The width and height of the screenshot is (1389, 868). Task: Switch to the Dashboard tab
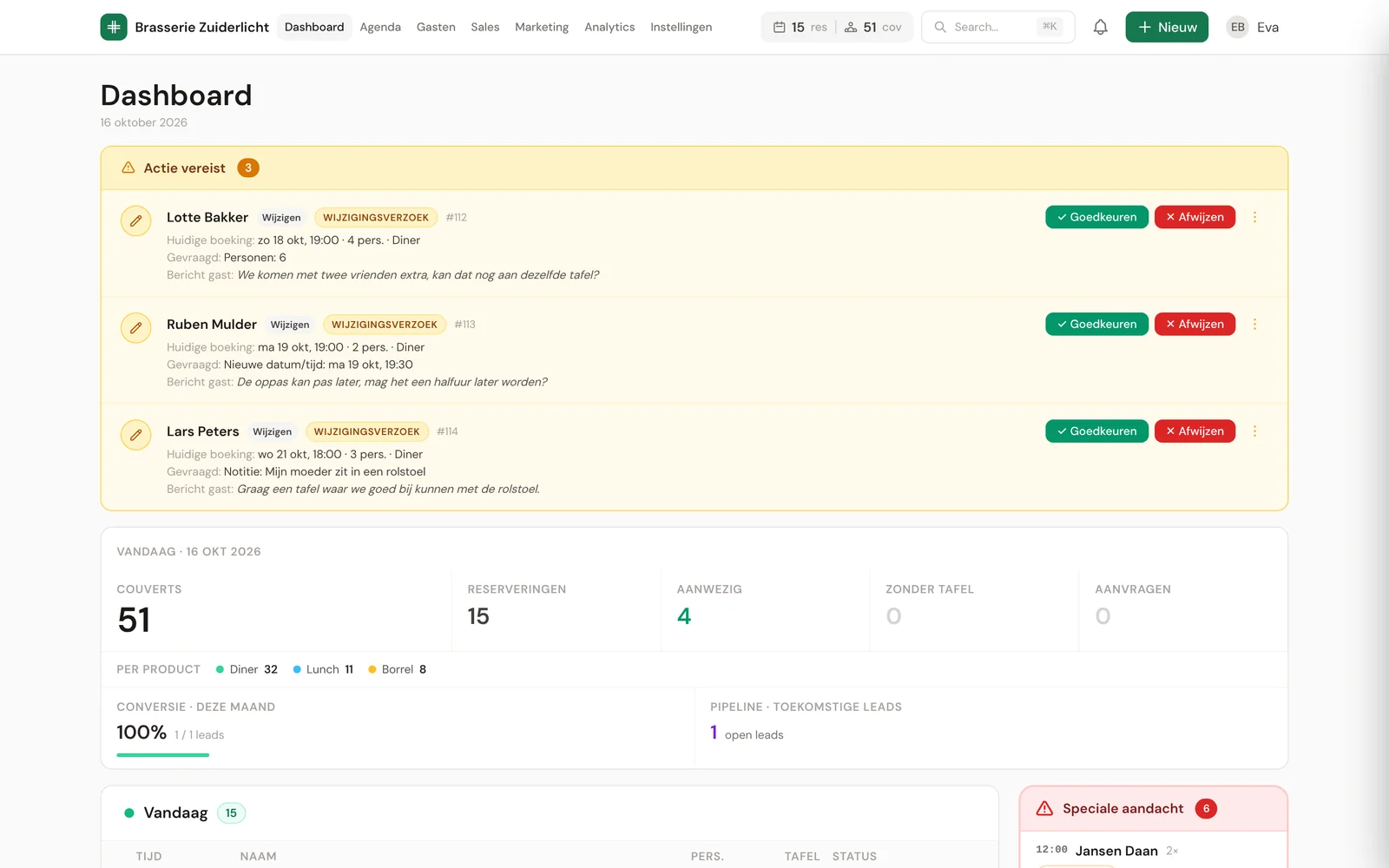314,27
